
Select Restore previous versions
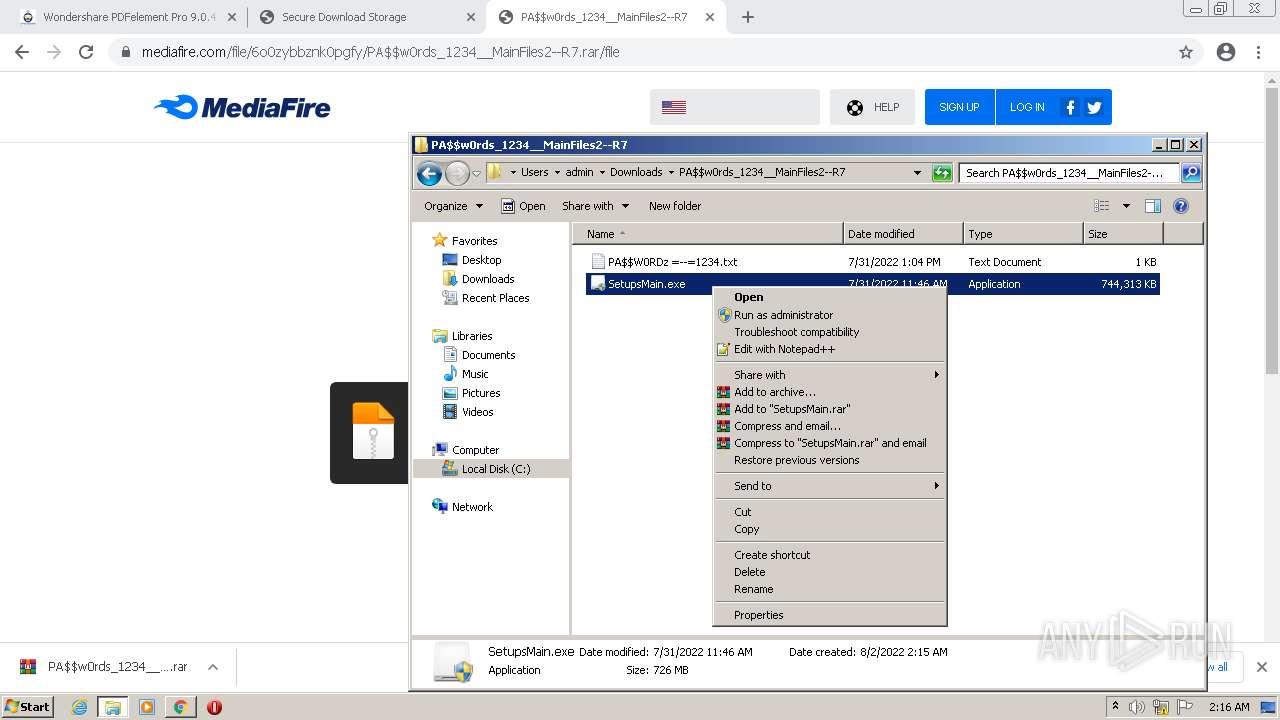[830, 460]
